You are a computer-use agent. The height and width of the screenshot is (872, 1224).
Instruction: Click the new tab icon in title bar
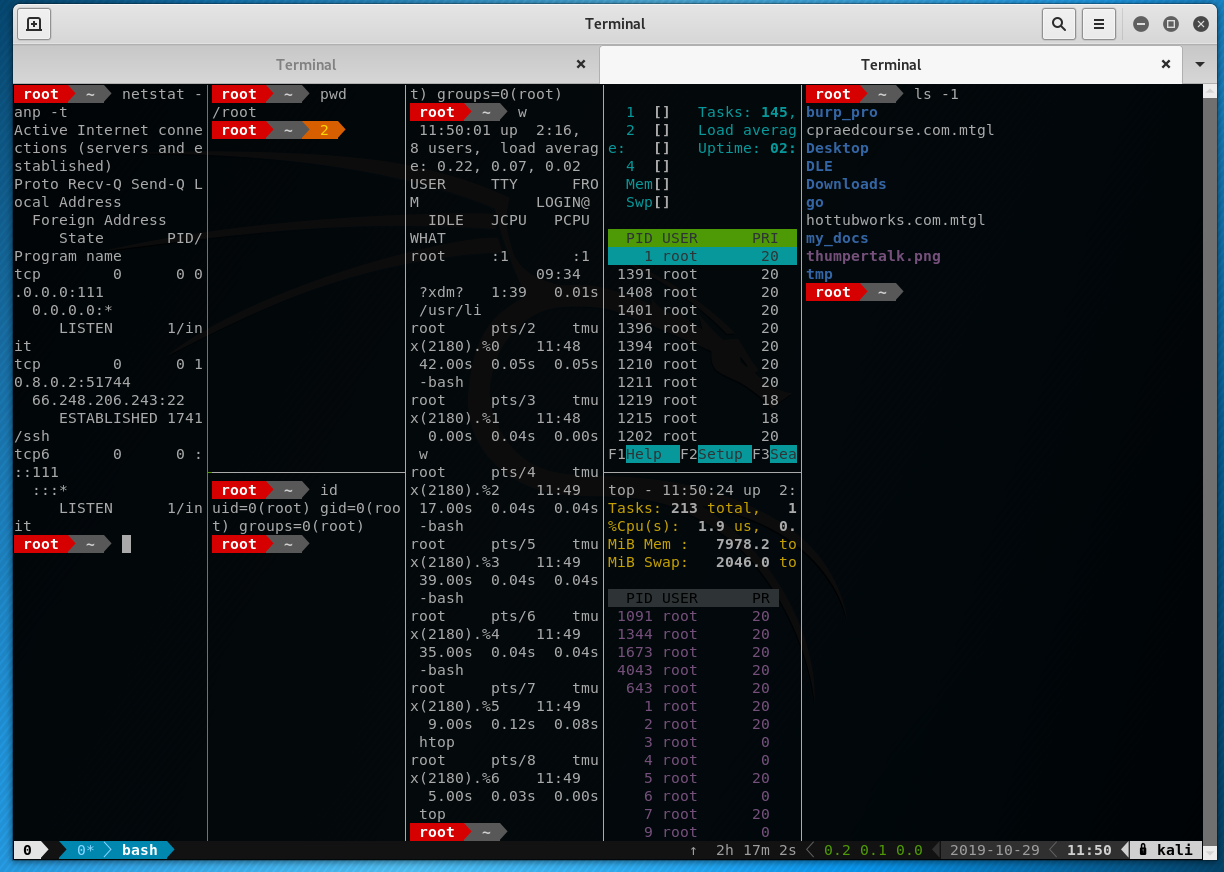(x=34, y=24)
